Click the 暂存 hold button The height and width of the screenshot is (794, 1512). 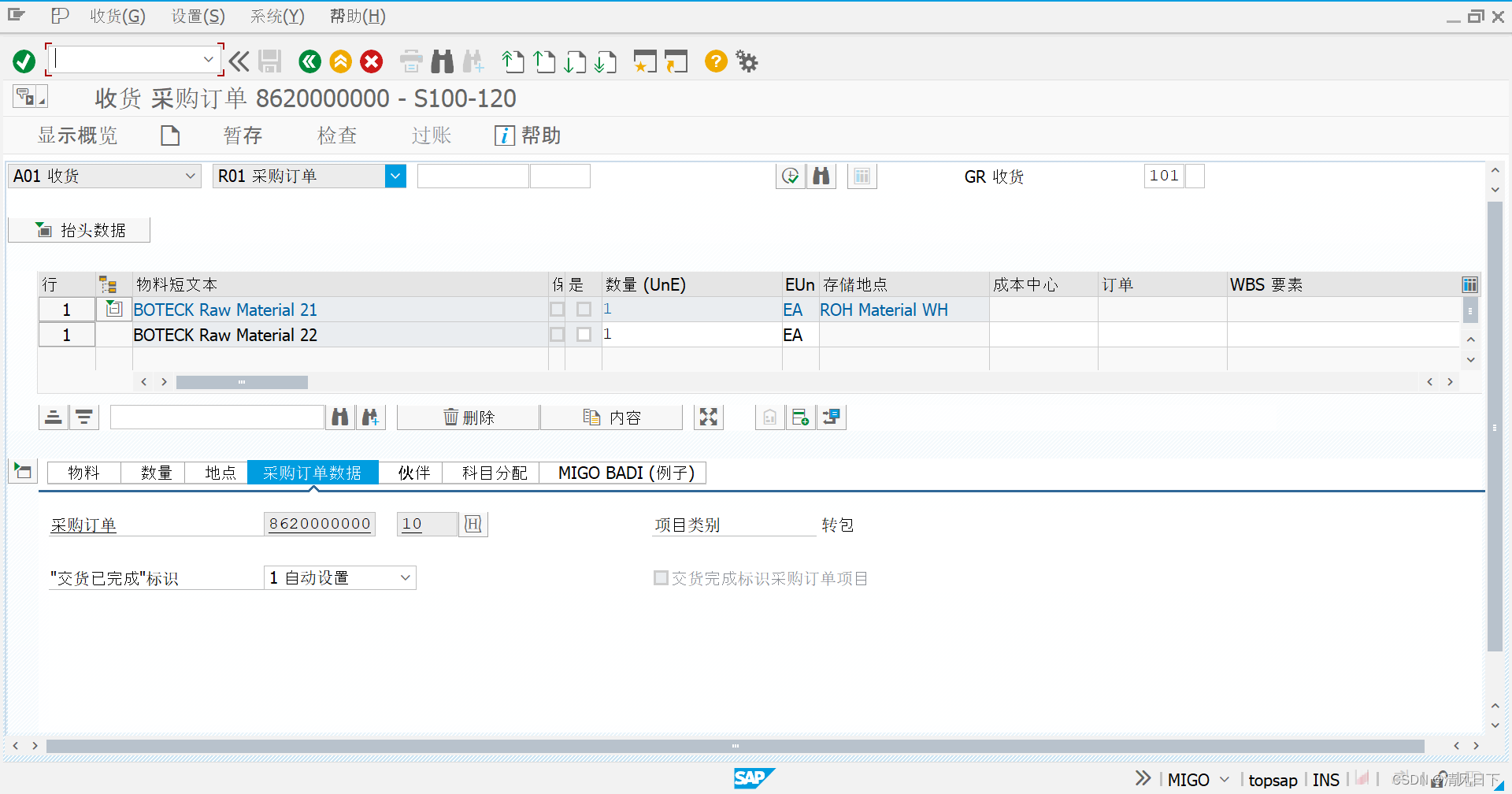tap(243, 135)
